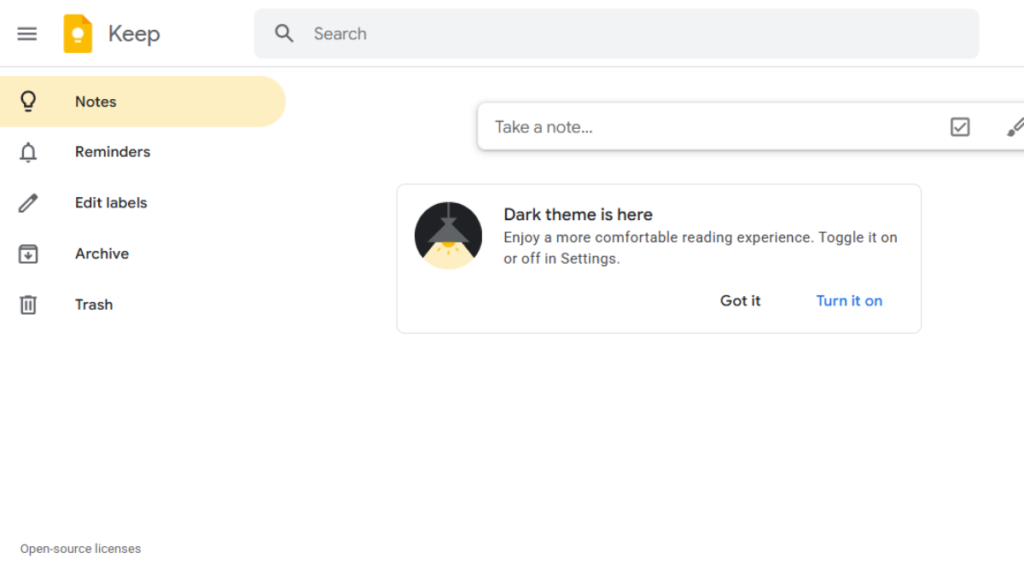Image resolution: width=1024 pixels, height=576 pixels.
Task: Open the main menu with the hamburger icon
Action: (x=27, y=33)
